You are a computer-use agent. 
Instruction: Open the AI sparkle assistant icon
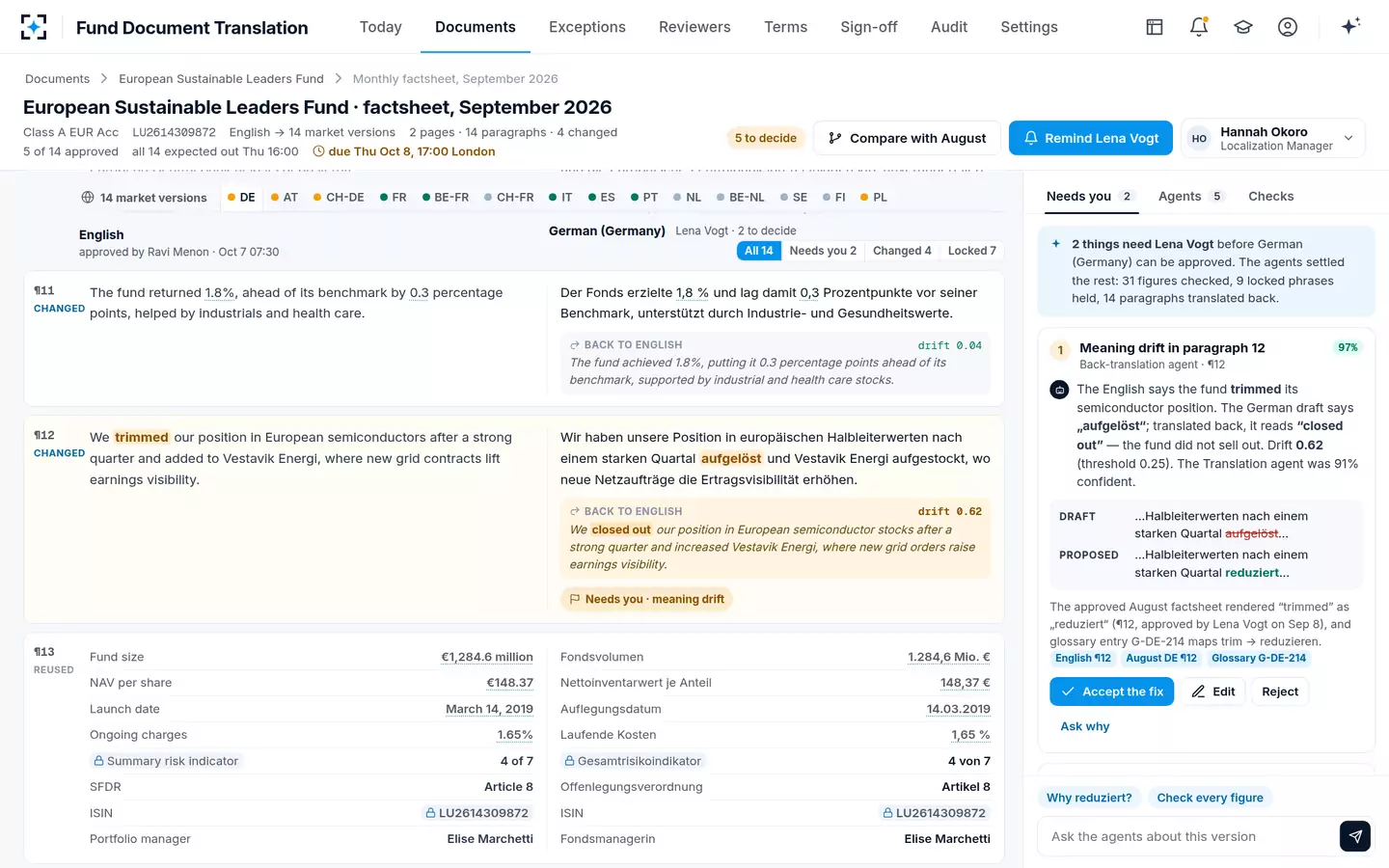tap(1350, 26)
